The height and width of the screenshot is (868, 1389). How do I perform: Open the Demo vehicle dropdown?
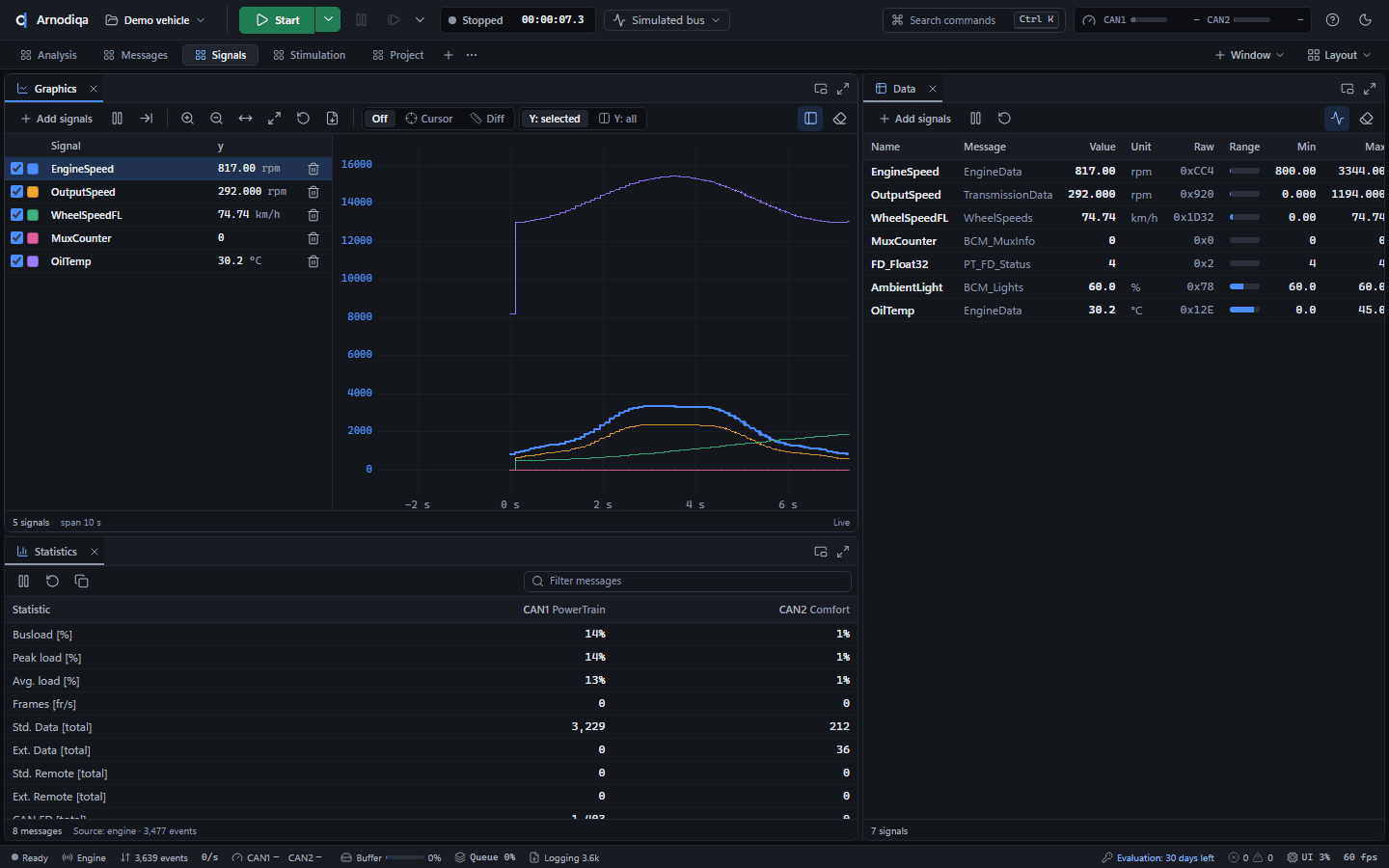pyautogui.click(x=155, y=20)
